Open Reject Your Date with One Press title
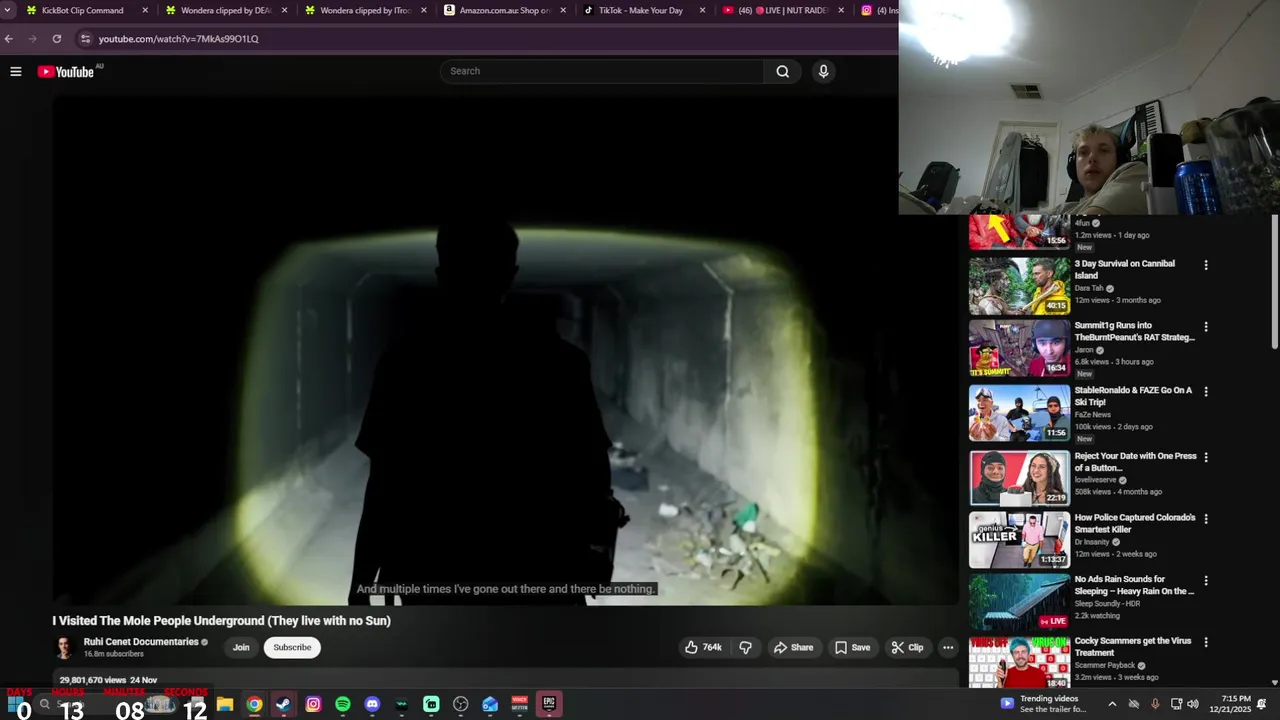 point(1135,462)
